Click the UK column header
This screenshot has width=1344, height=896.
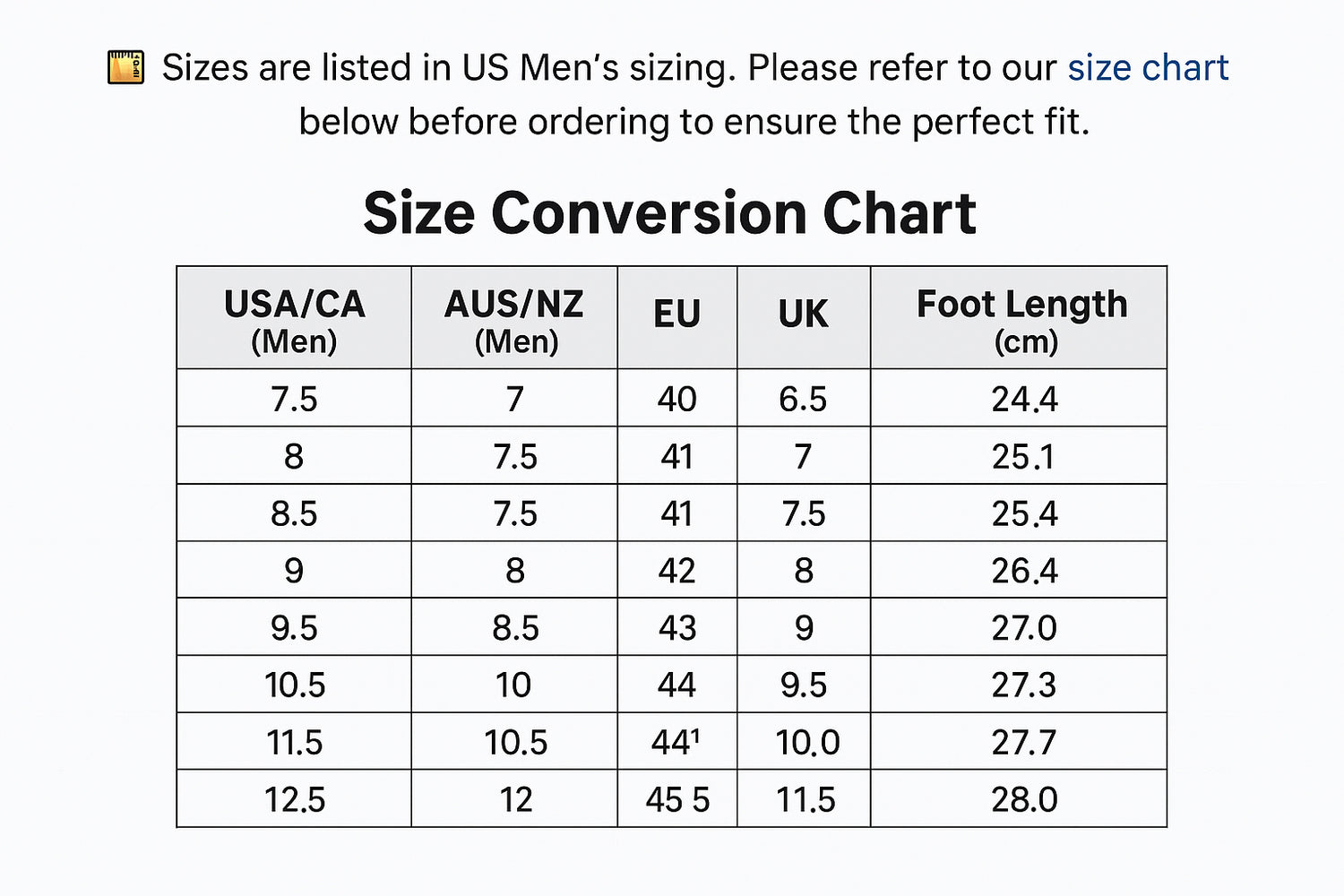(803, 315)
